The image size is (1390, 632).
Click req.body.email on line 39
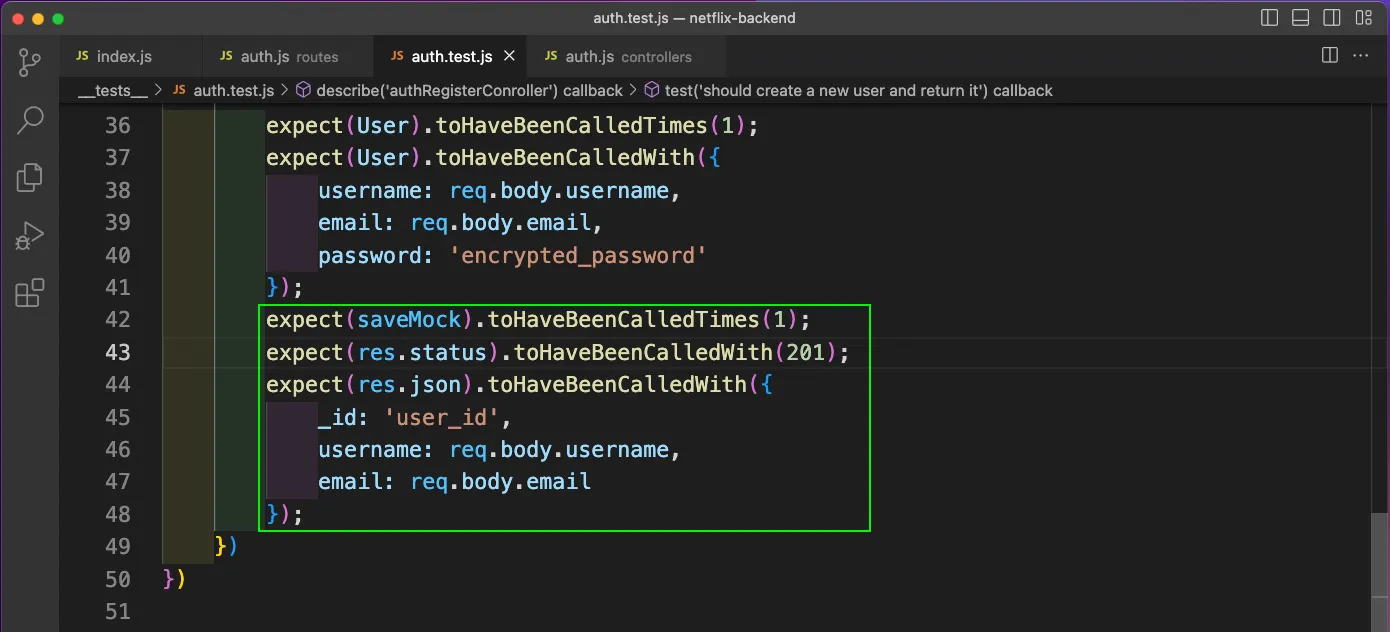tap(500, 223)
